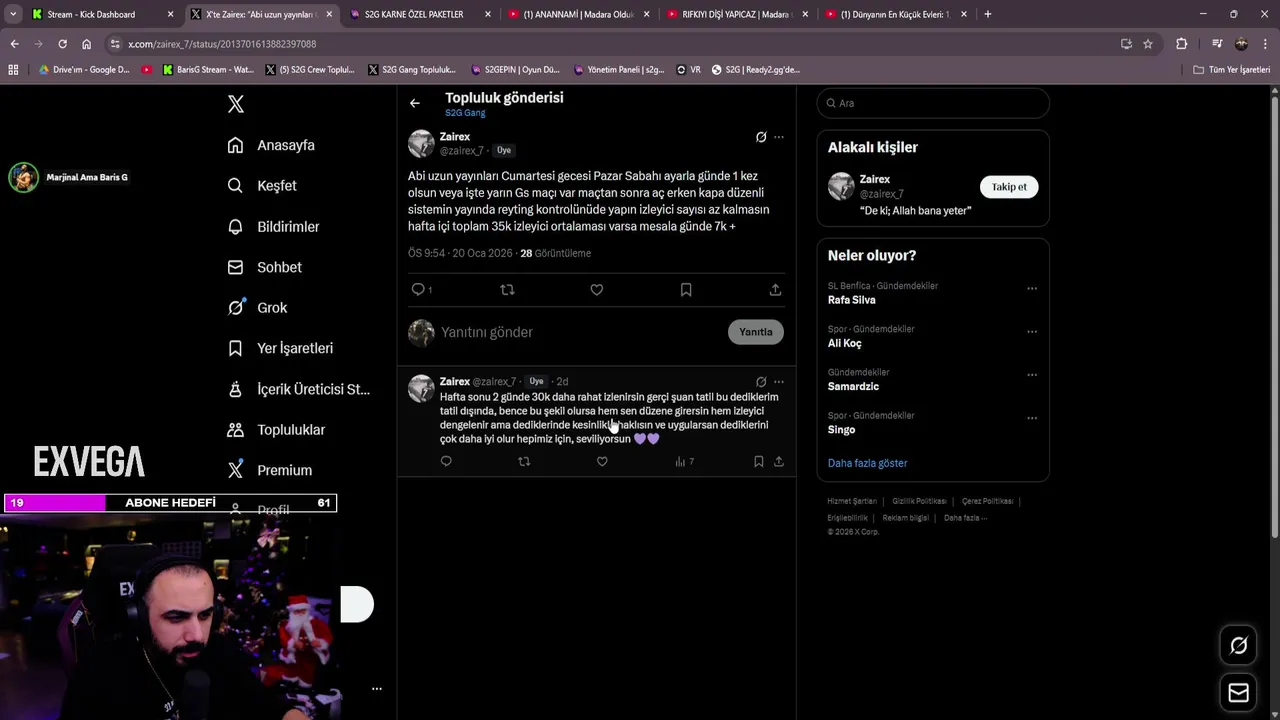1280x720 pixels.
Task: Open browser apps grid icon
Action: (x=13, y=70)
